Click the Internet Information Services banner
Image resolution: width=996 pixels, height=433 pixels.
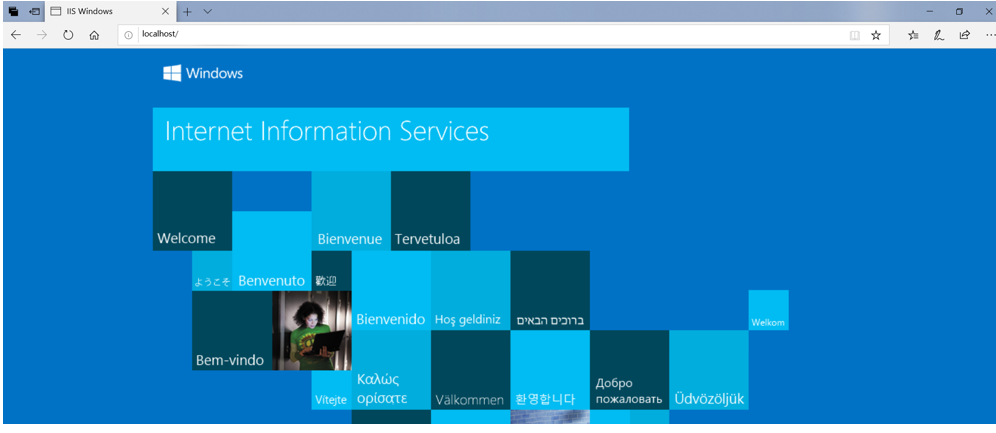391,139
